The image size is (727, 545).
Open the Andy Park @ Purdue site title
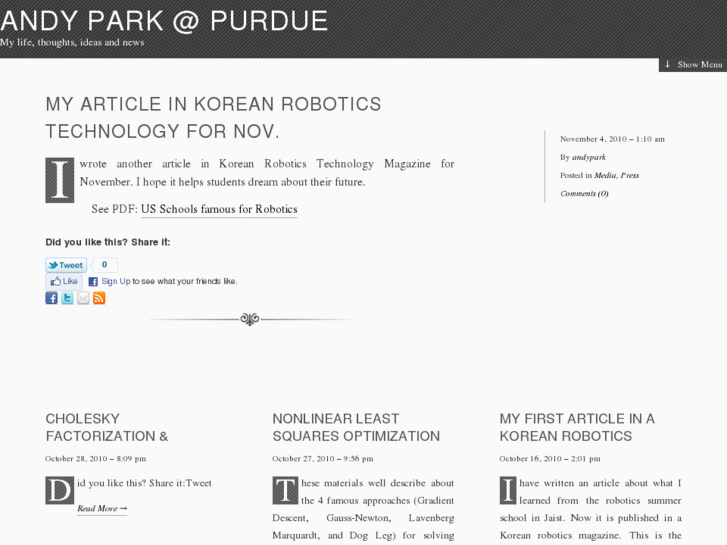click(164, 21)
